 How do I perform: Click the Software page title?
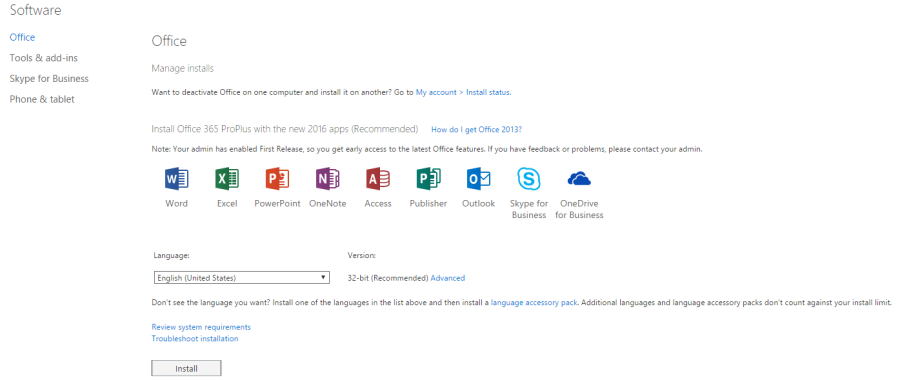tap(36, 10)
